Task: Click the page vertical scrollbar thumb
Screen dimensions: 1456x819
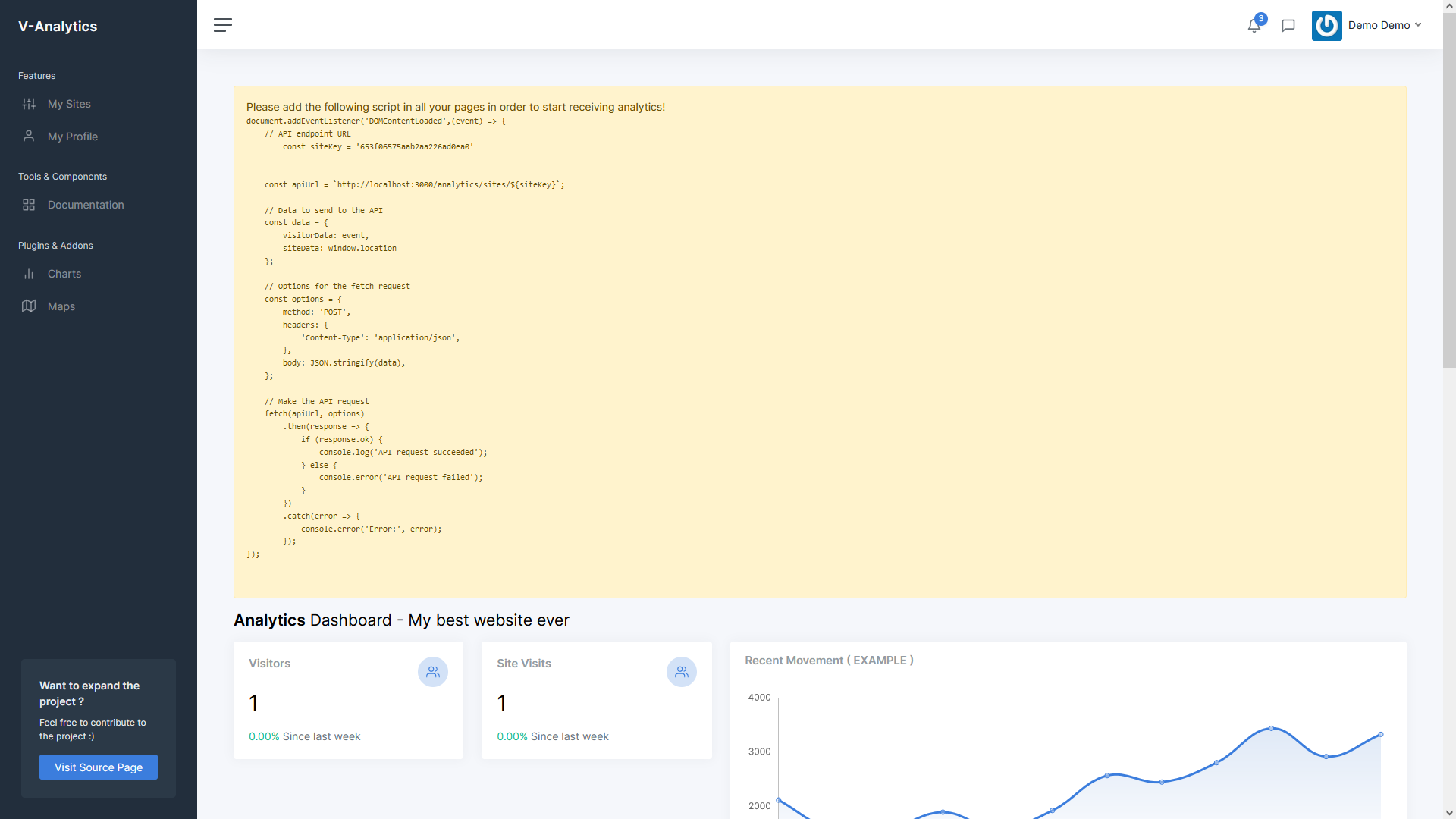Action: [x=1449, y=190]
